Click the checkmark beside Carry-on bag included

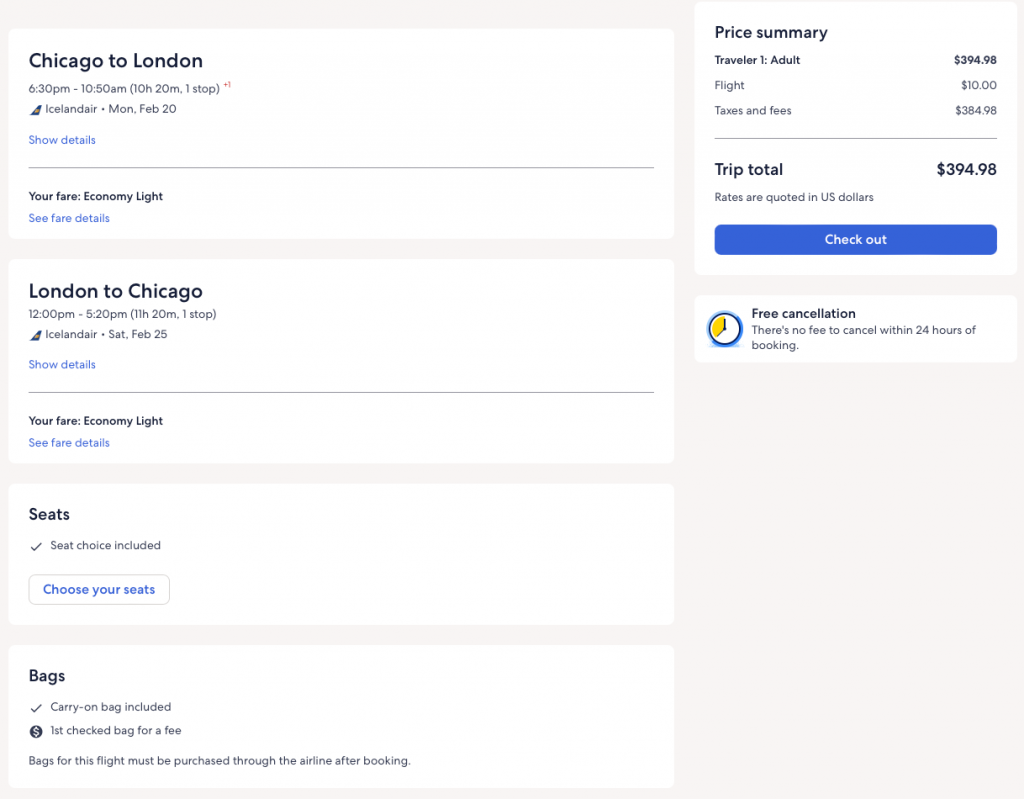click(37, 708)
